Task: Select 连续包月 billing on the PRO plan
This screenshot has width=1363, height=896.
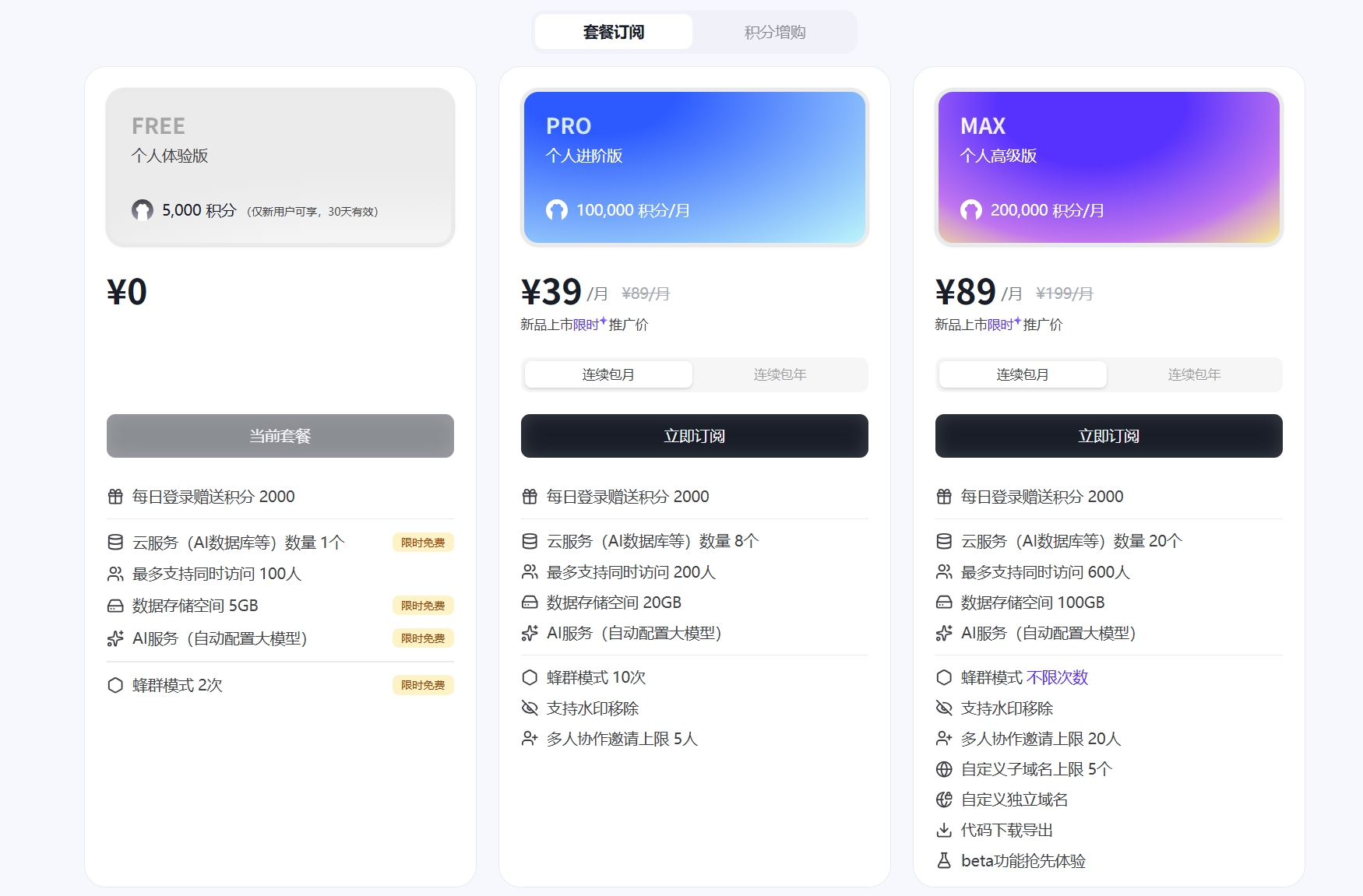Action: tap(608, 374)
